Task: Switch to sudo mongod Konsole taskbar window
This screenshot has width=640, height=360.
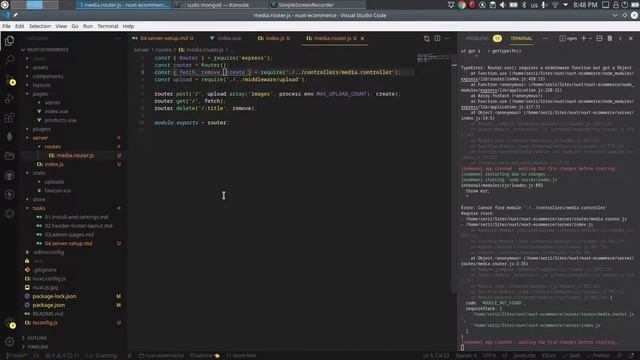Action: pos(215,5)
